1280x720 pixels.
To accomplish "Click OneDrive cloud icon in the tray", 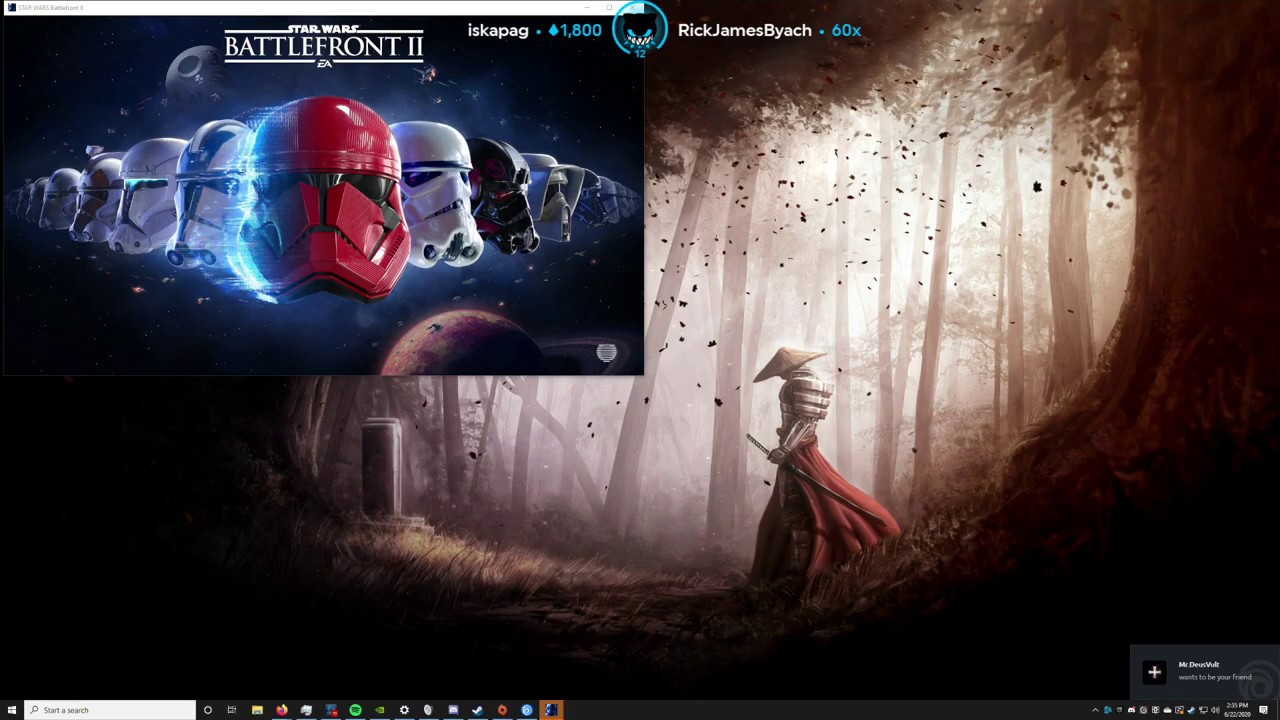I will tap(1167, 710).
